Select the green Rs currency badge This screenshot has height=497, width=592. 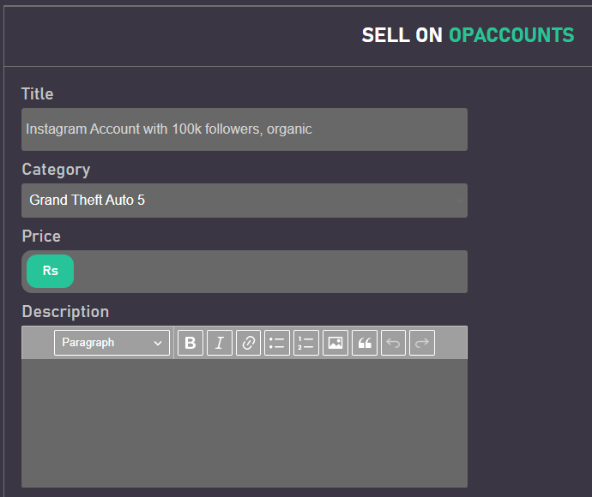pos(50,271)
